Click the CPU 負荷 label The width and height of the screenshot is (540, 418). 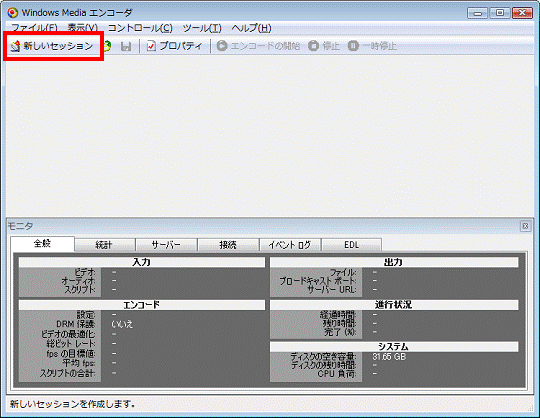[337, 374]
